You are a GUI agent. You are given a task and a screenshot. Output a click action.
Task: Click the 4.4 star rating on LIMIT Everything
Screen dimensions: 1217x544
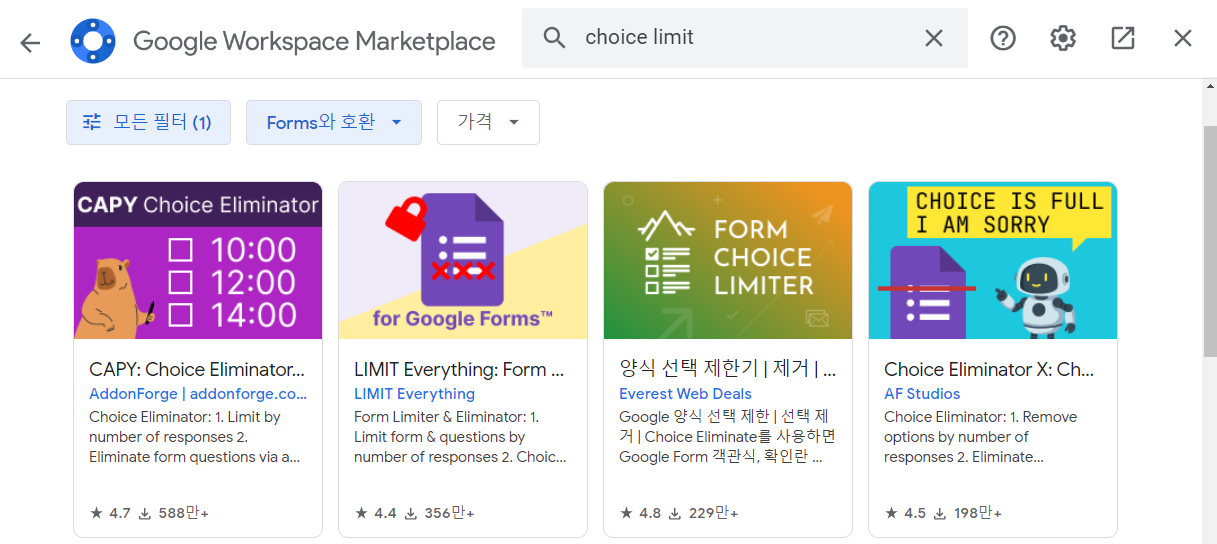pos(375,513)
